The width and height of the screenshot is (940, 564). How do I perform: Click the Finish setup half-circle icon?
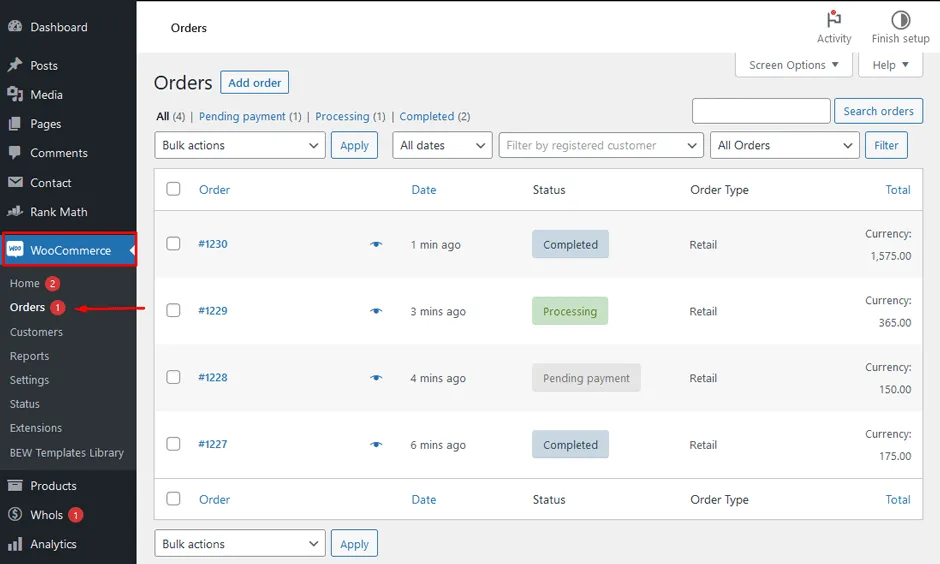(x=900, y=20)
